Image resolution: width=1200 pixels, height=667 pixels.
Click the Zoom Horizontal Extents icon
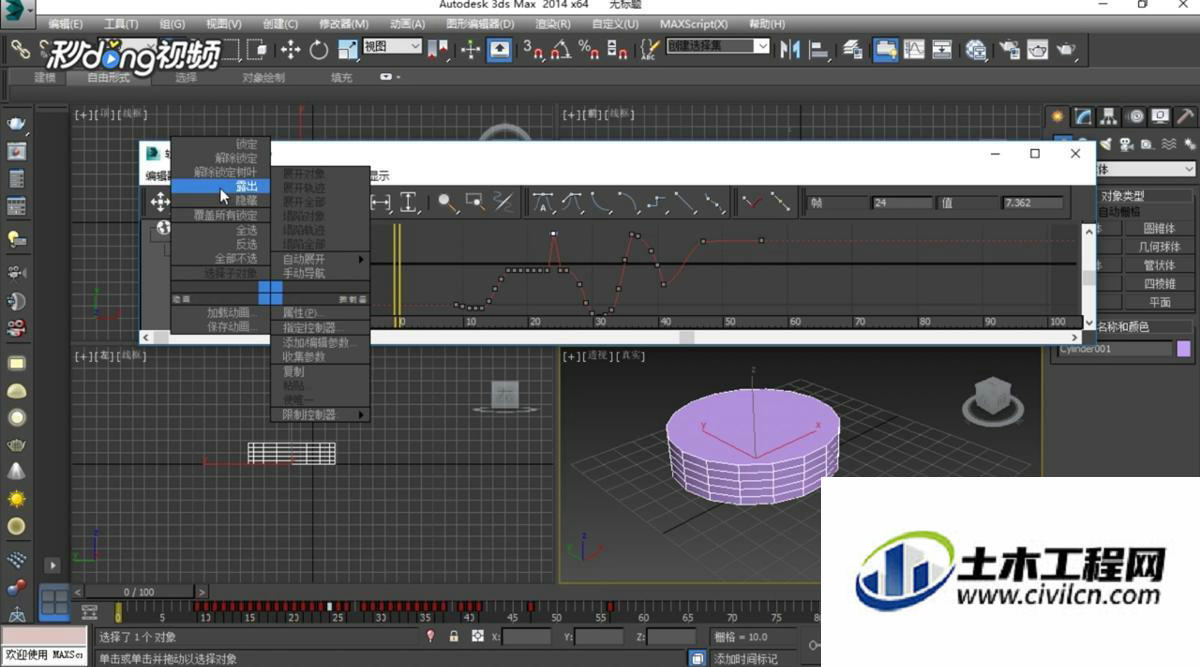(x=381, y=203)
